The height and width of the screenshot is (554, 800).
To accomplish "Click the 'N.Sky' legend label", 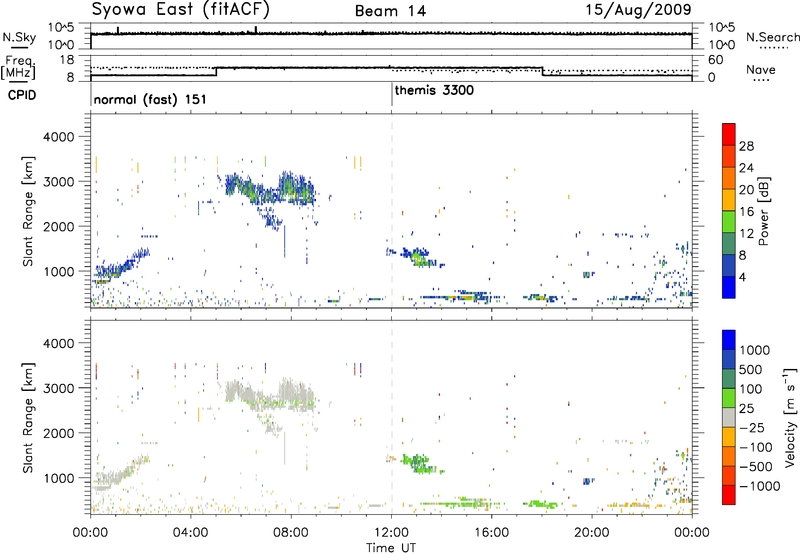I will (19, 37).
